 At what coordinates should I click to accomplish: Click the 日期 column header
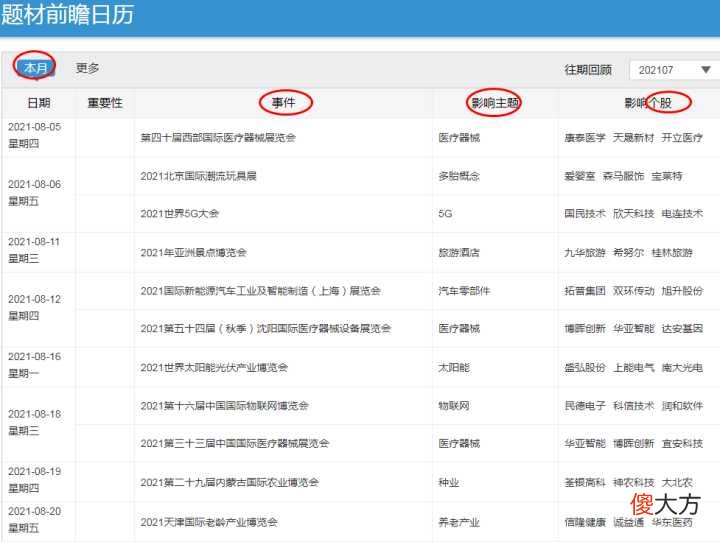pos(39,103)
